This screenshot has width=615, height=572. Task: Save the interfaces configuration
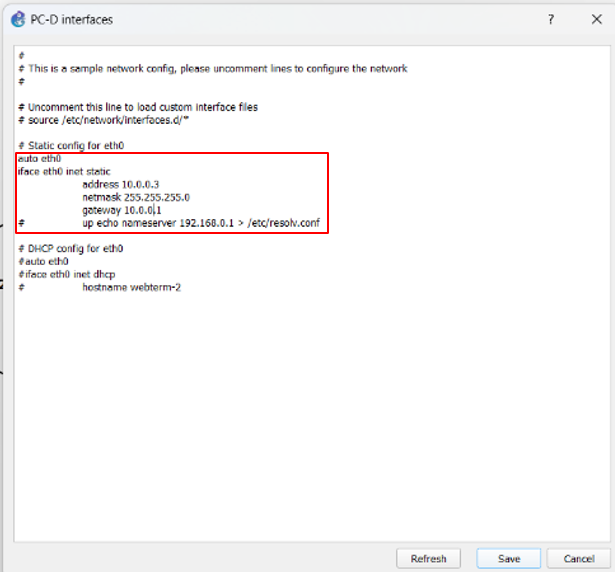[508, 558]
